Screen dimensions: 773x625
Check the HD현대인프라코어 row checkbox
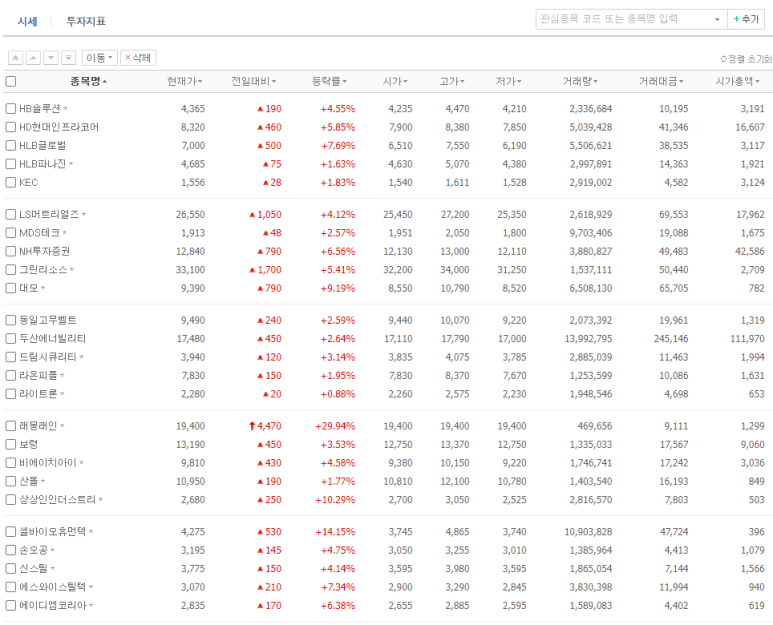[x=10, y=127]
